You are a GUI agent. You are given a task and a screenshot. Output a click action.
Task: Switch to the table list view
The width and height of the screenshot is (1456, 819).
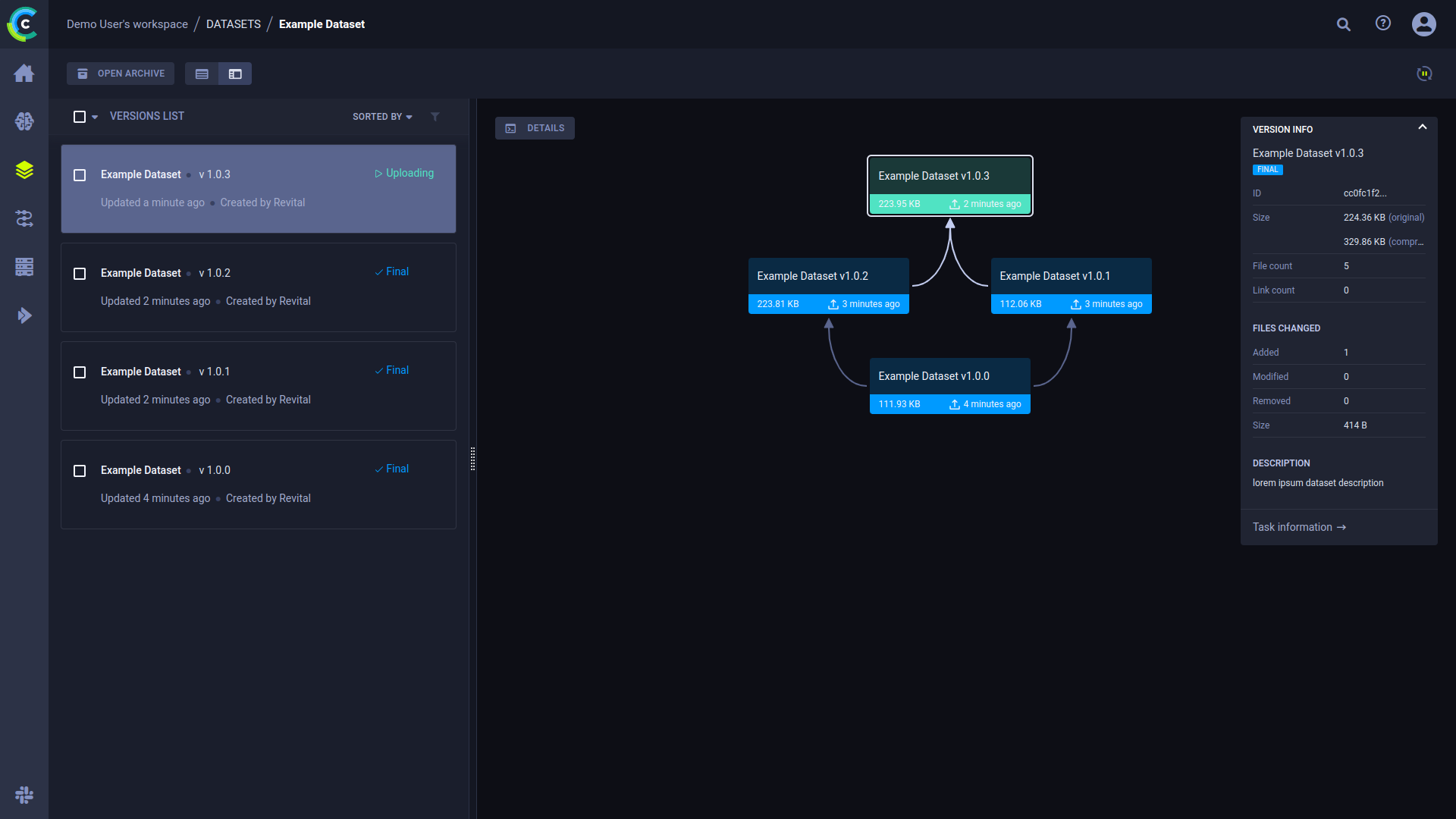tap(202, 74)
